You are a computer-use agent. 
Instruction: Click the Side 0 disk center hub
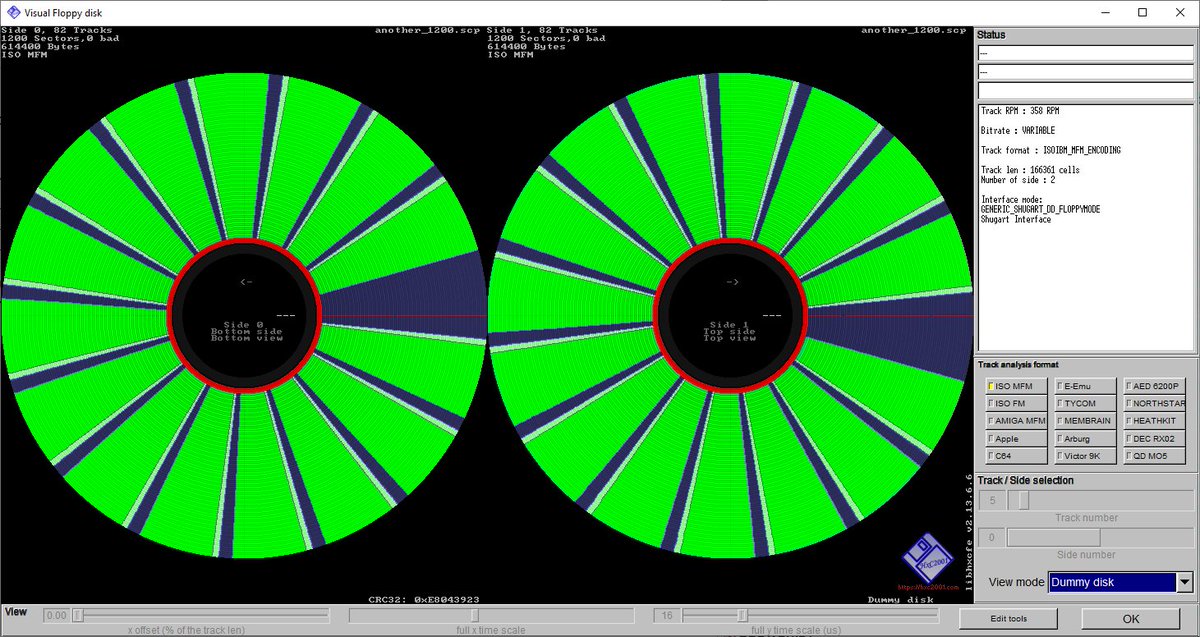(x=245, y=316)
